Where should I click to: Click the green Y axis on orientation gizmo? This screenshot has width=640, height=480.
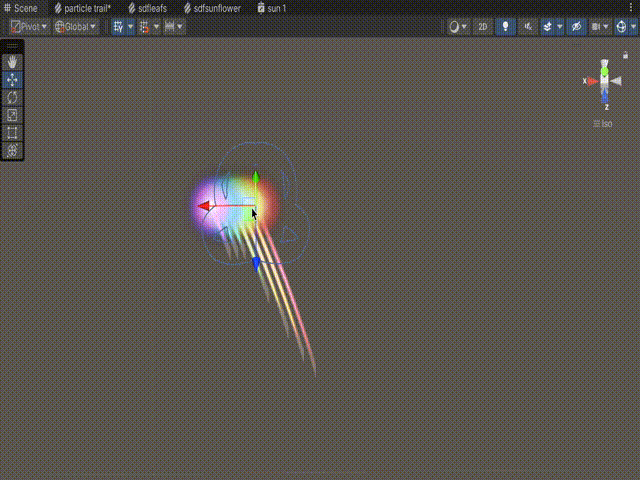(604, 71)
